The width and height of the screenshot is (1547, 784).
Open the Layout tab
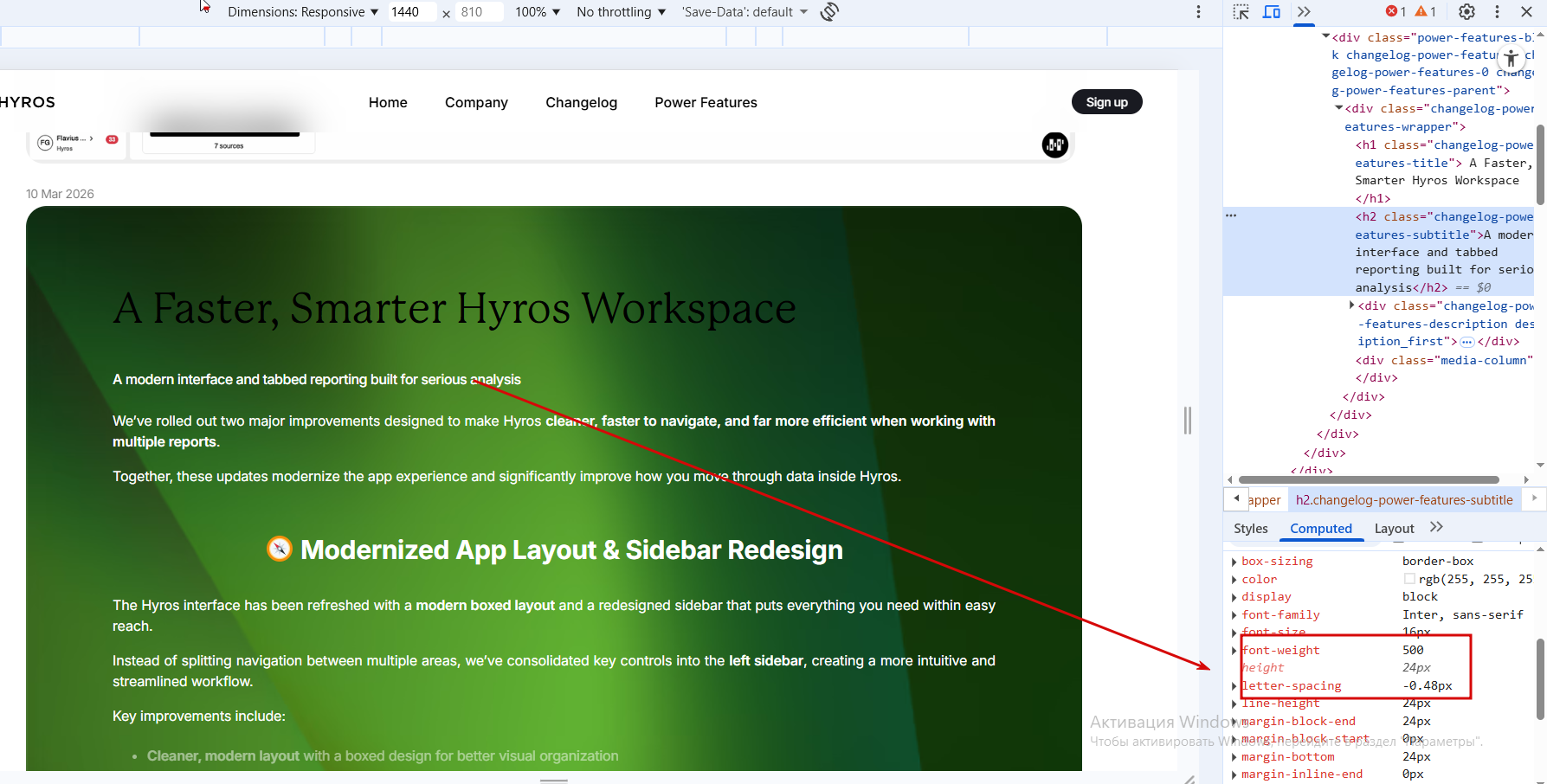[x=1394, y=529]
